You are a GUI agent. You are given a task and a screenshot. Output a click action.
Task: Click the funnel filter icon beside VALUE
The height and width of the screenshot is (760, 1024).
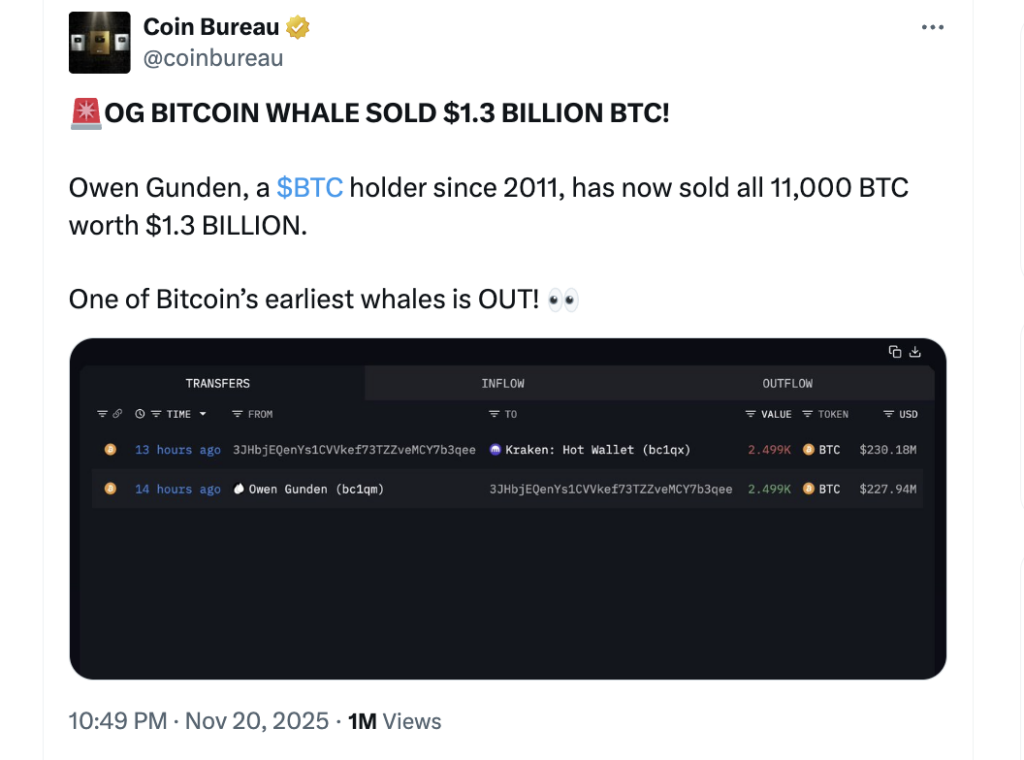[750, 414]
